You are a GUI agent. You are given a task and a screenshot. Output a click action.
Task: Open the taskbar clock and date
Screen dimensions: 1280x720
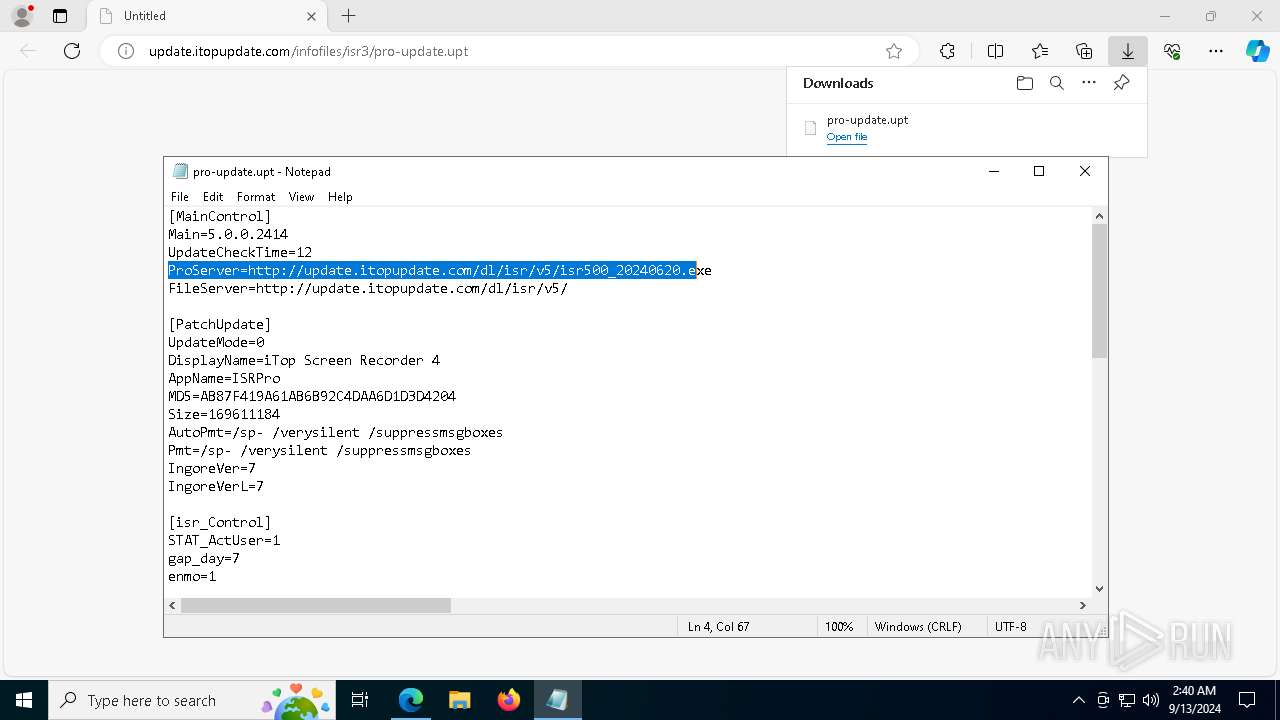pyautogui.click(x=1194, y=700)
